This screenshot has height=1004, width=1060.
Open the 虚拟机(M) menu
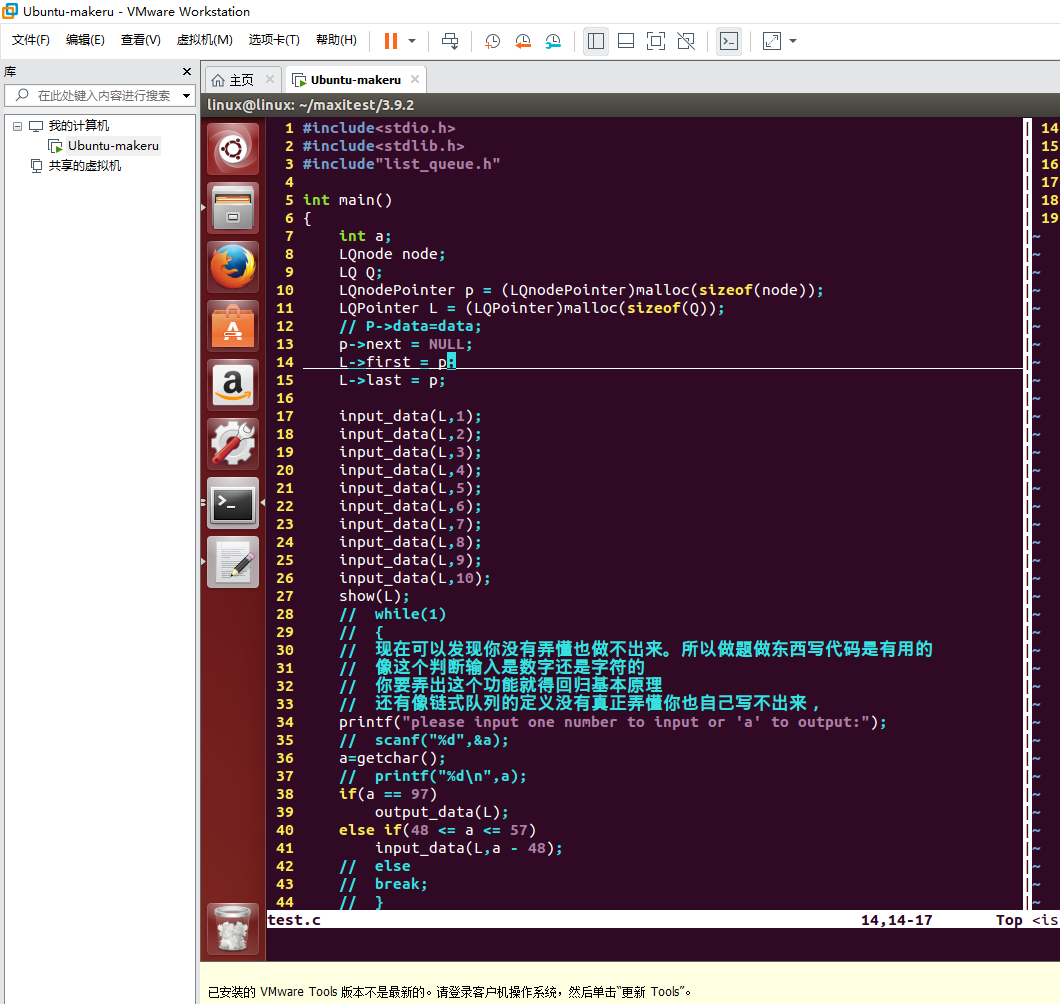pyautogui.click(x=204, y=40)
